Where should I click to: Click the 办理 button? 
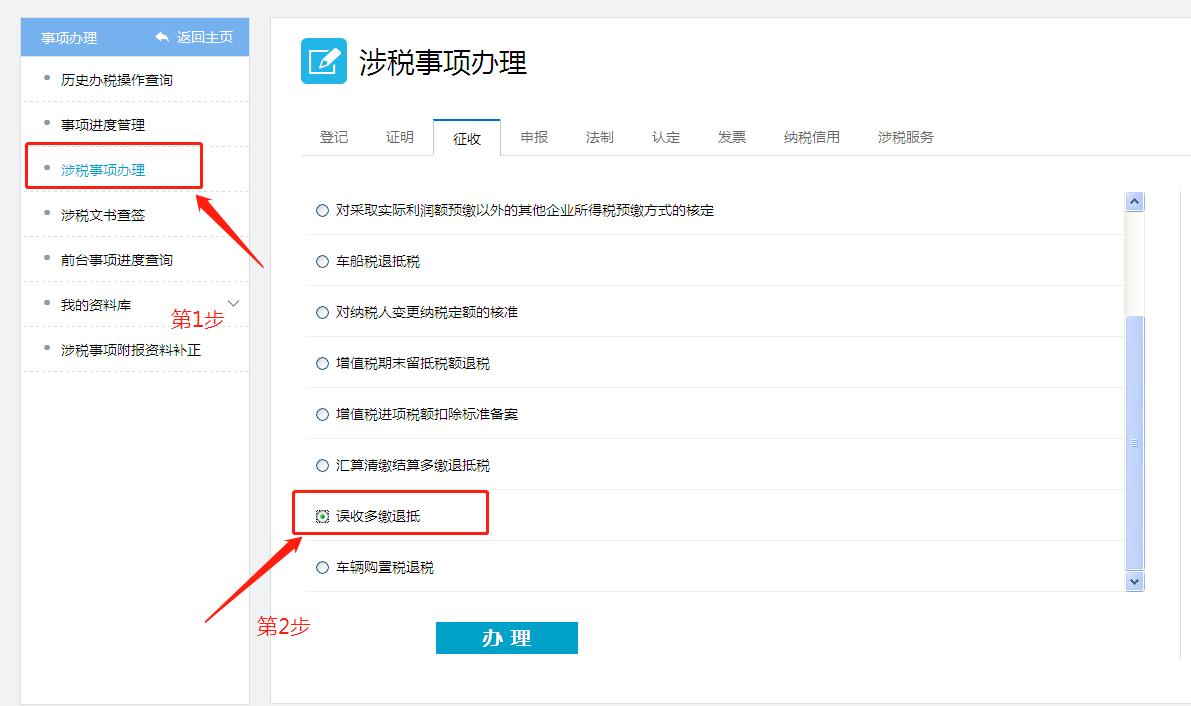pyautogui.click(x=507, y=637)
